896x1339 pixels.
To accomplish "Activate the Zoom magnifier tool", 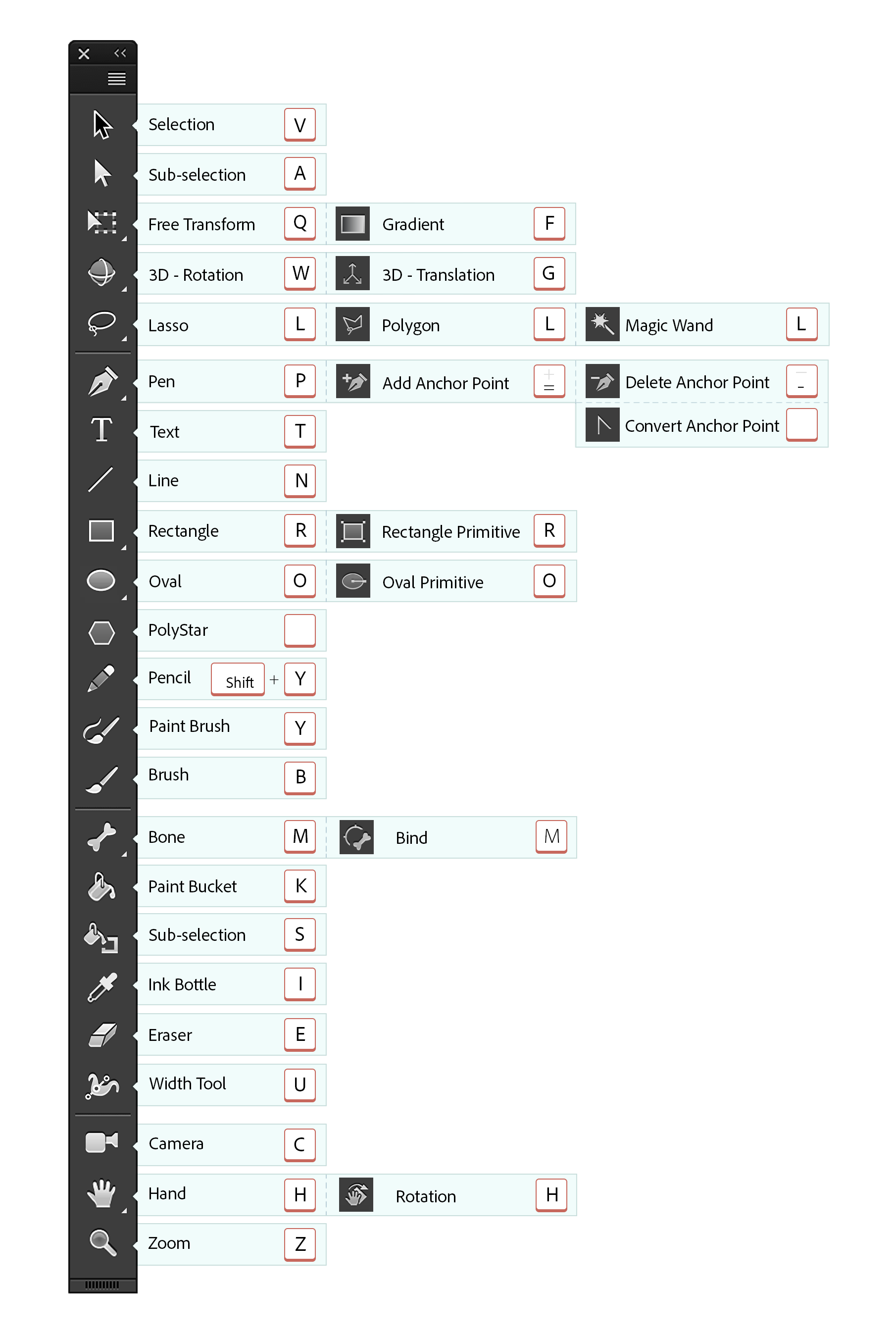I will 102,1242.
